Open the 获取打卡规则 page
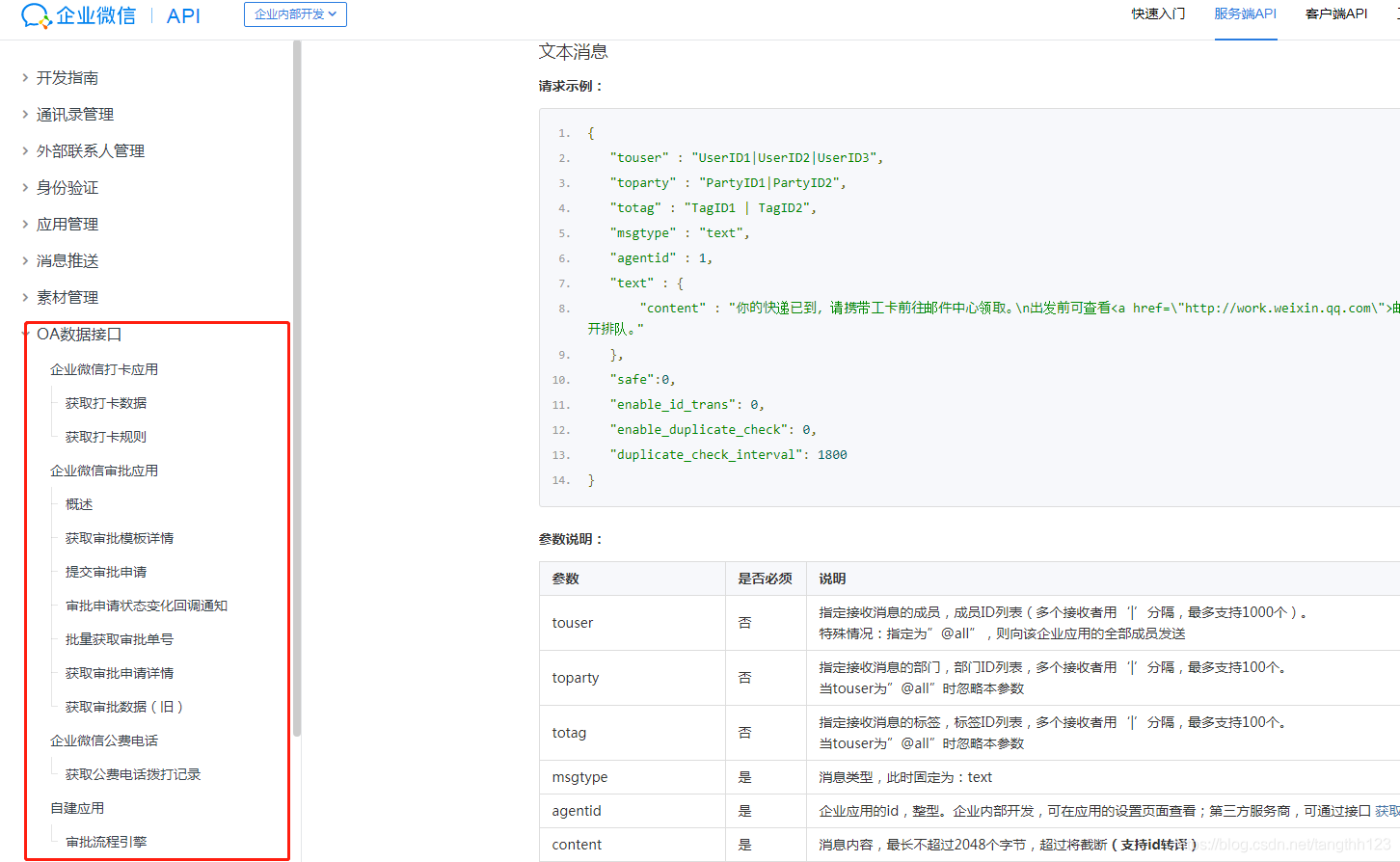Image resolution: width=1400 pixels, height=862 pixels. (x=106, y=437)
